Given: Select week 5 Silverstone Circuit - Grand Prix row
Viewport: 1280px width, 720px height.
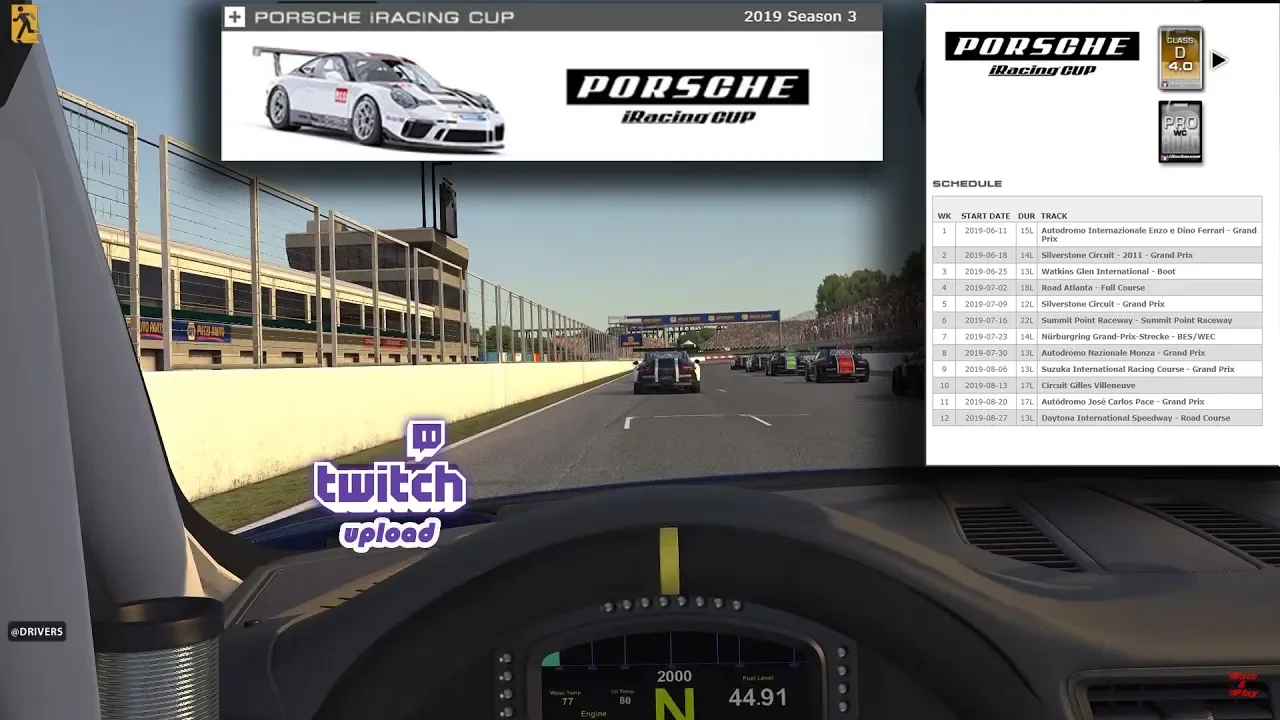Looking at the screenshot, I should pyautogui.click(x=1097, y=304).
